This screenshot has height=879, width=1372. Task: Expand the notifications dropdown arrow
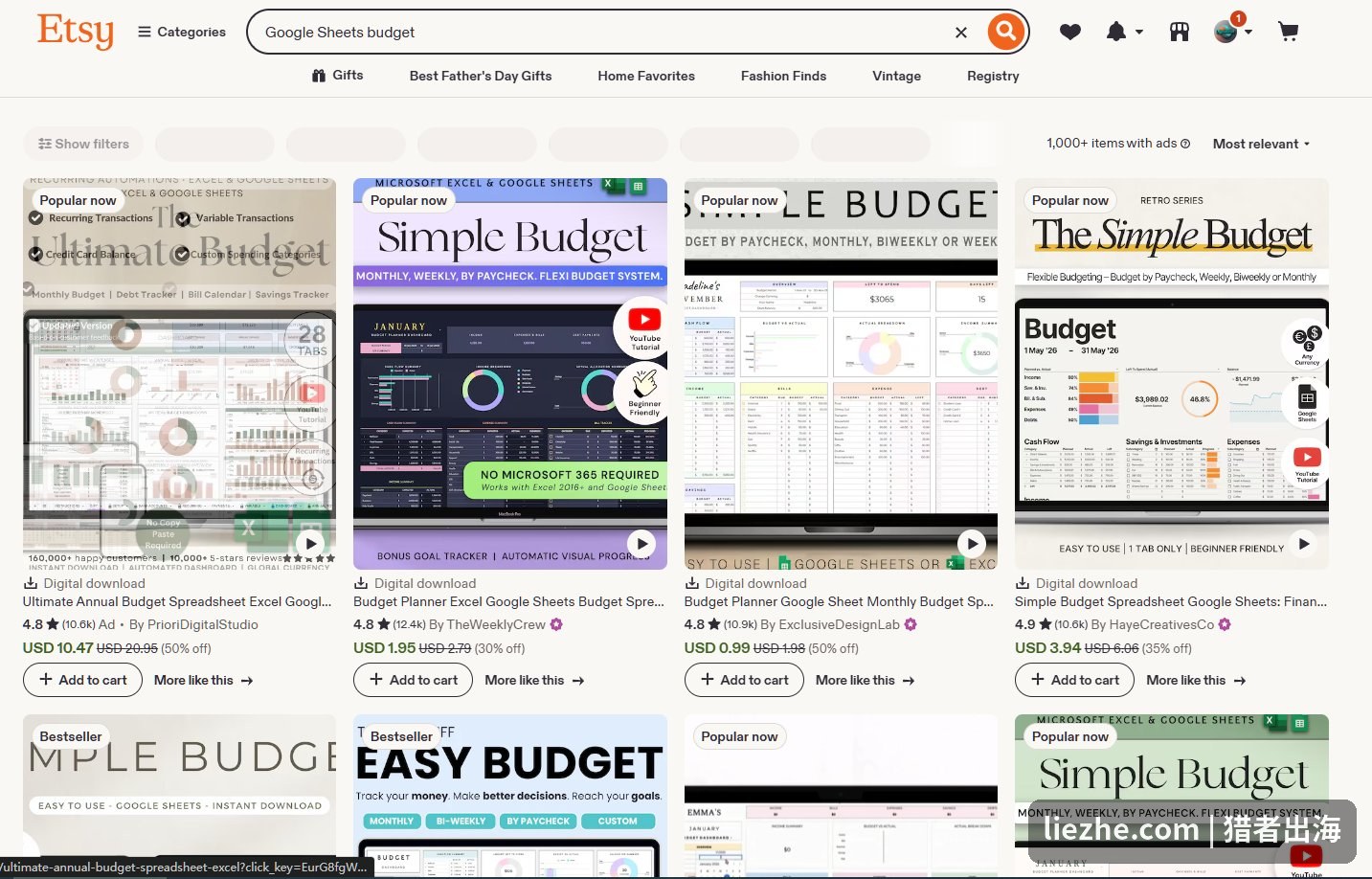click(x=1139, y=33)
